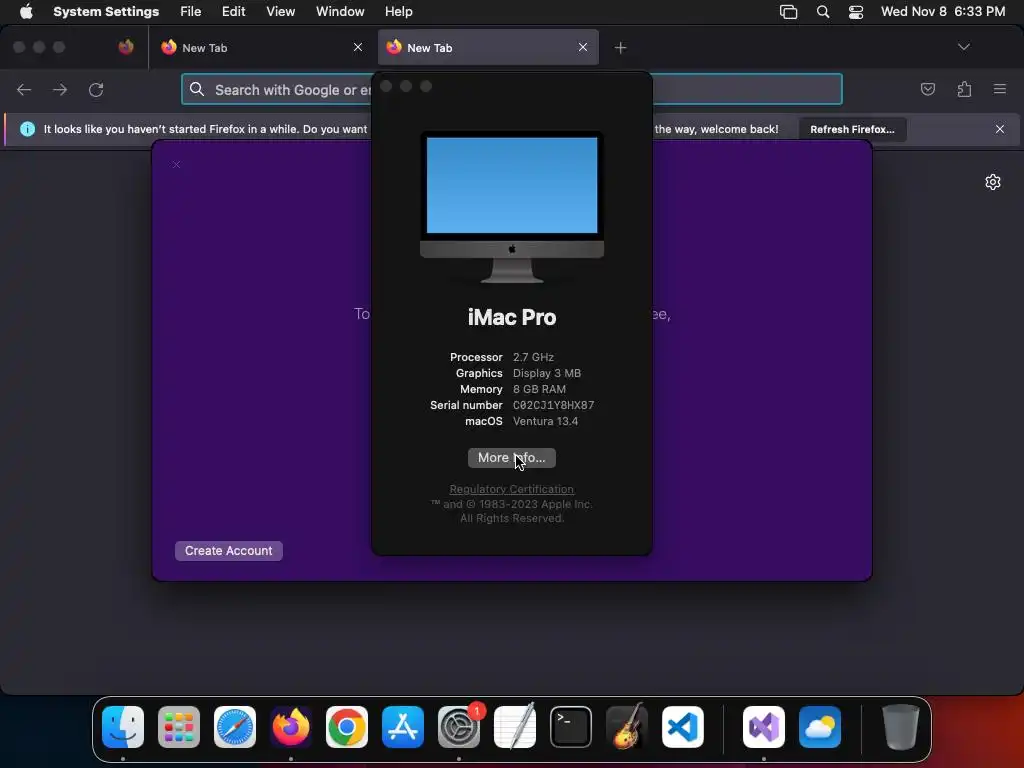Close the second New Tab in Firefox
The height and width of the screenshot is (768, 1024).
[x=583, y=47]
